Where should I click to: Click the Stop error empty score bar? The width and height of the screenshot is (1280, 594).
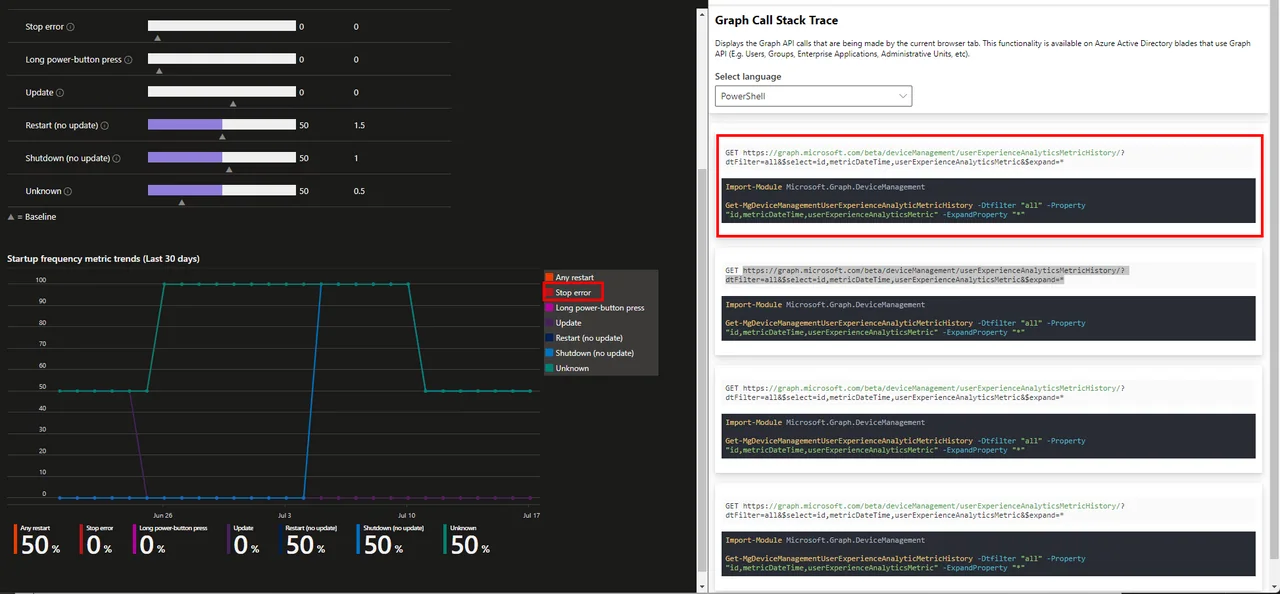[222, 26]
